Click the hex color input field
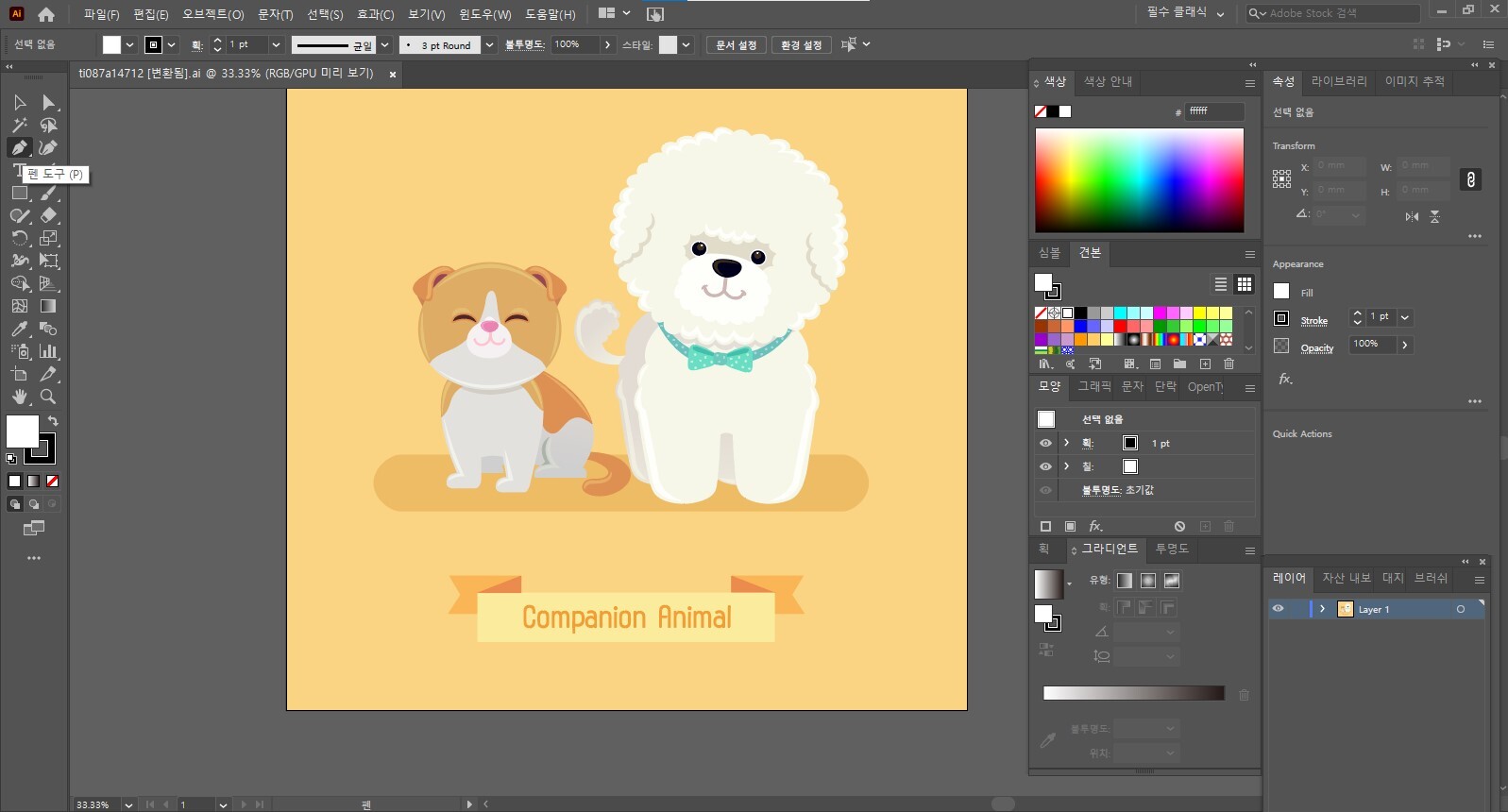 pyautogui.click(x=1213, y=111)
